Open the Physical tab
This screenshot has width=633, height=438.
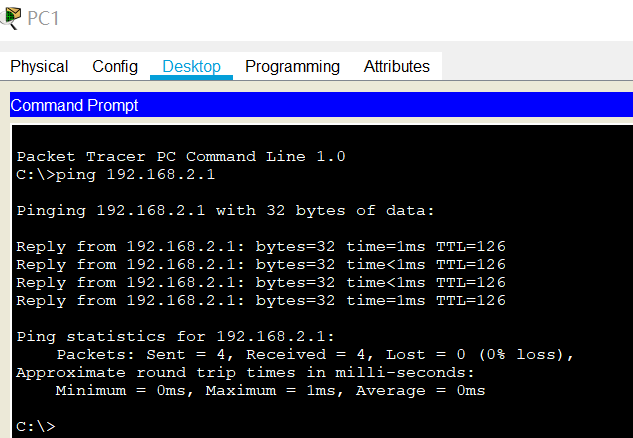coord(39,67)
